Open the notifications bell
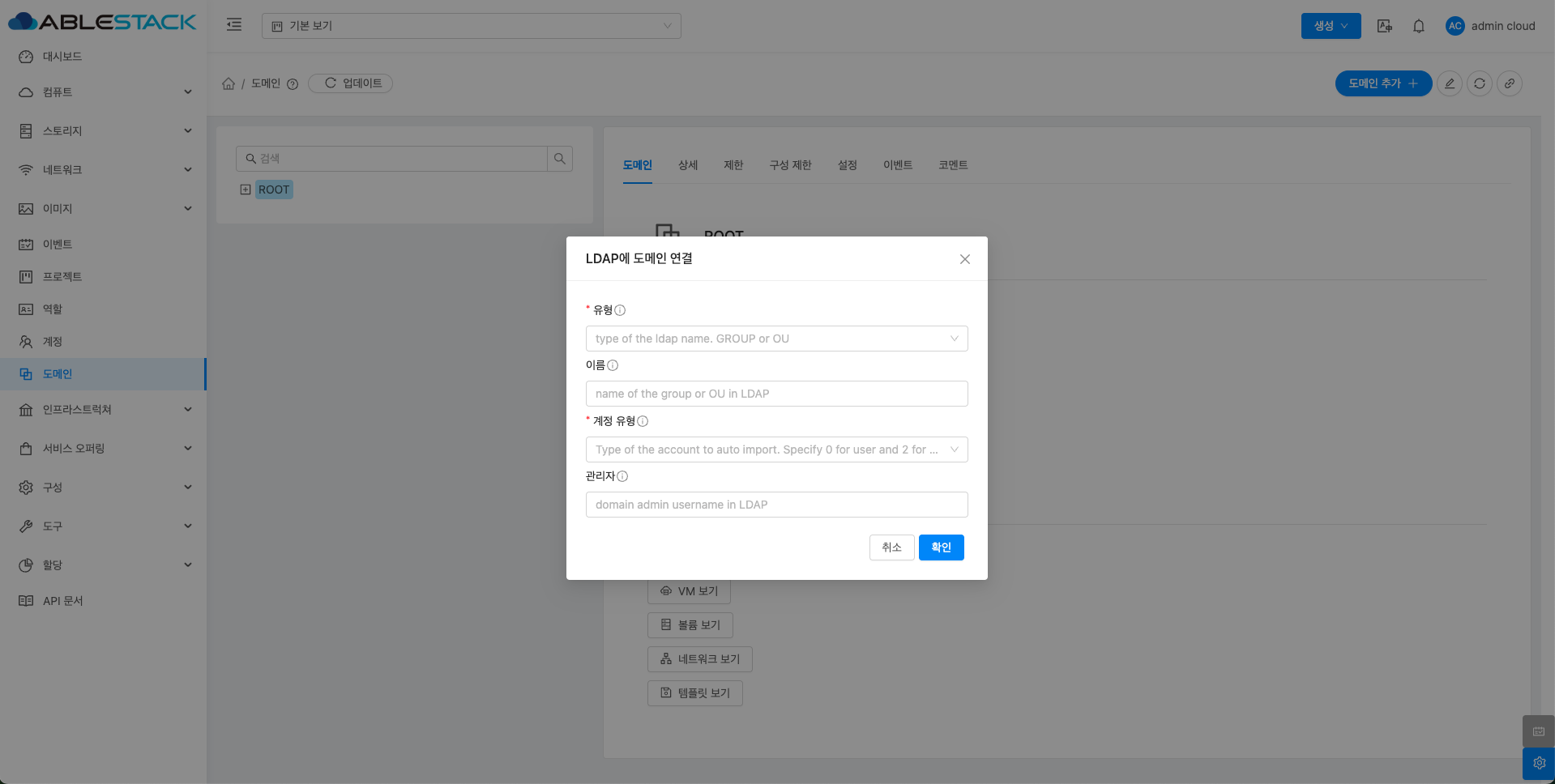The height and width of the screenshot is (784, 1555). (x=1419, y=26)
